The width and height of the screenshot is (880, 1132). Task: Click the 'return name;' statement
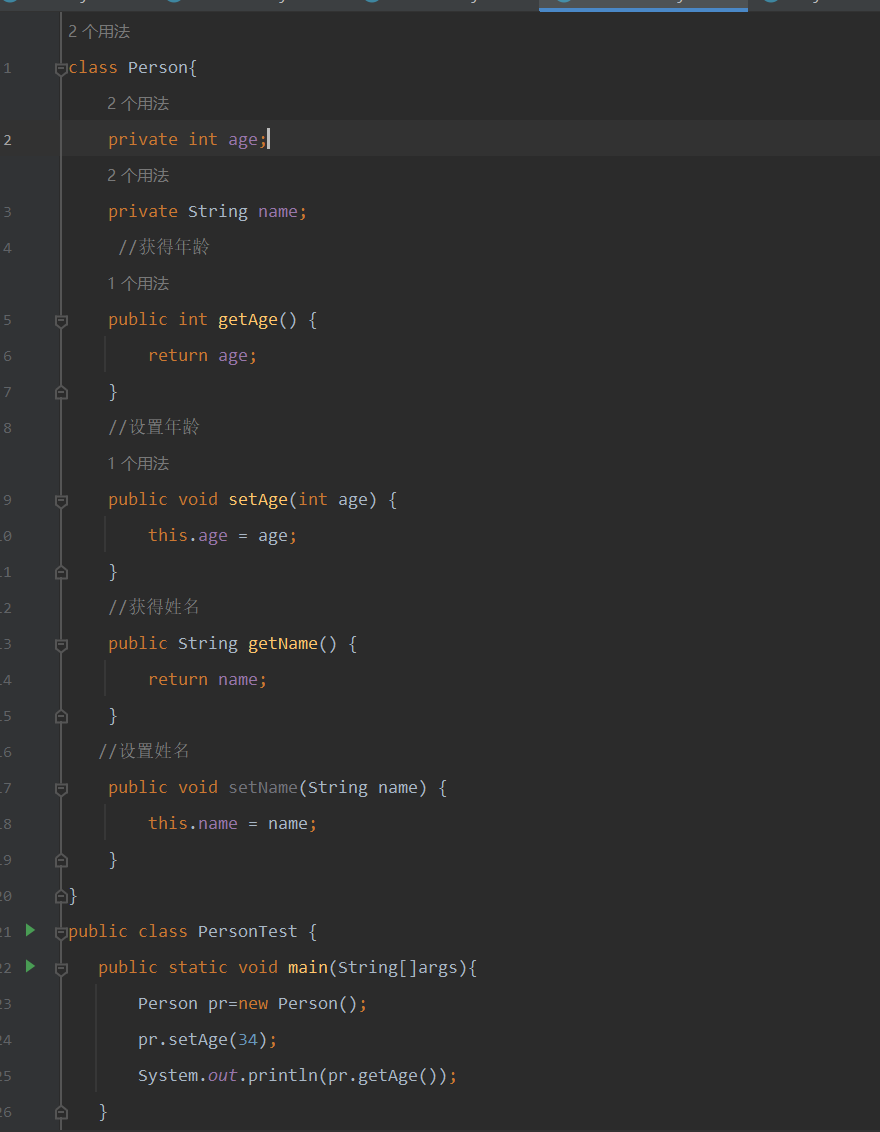pyautogui.click(x=207, y=679)
